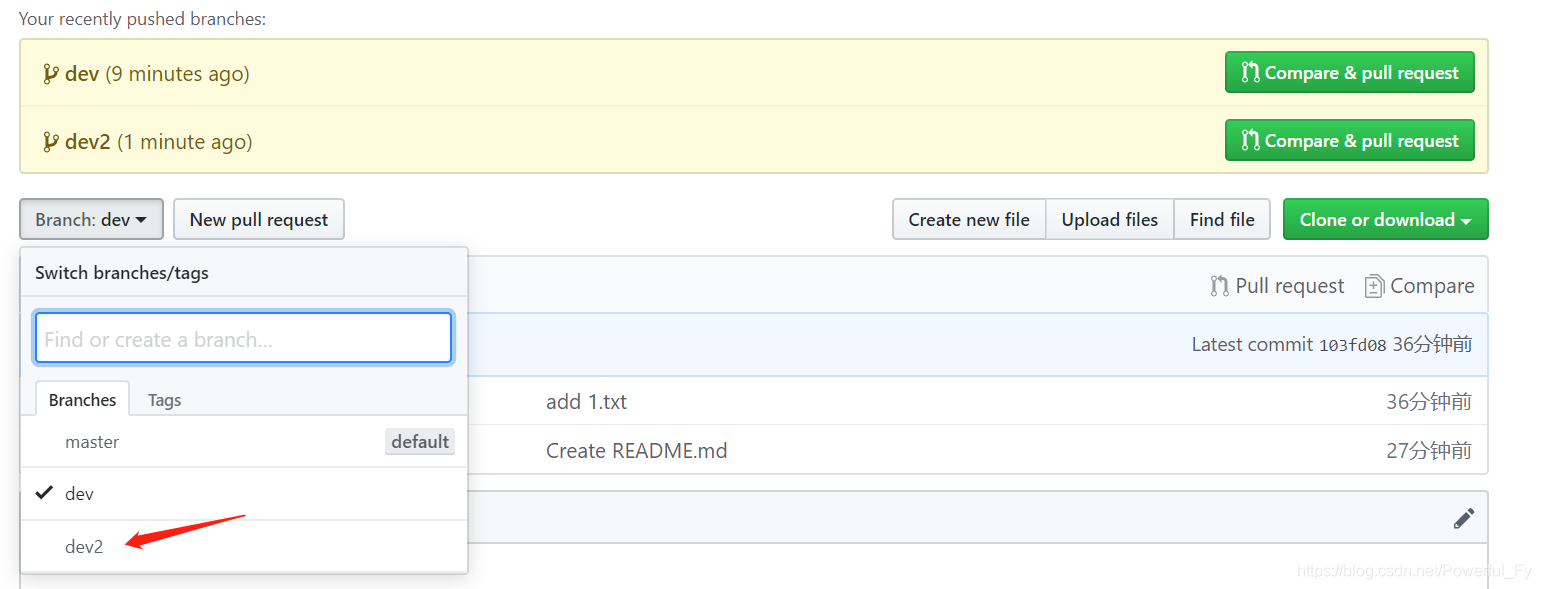Open the 'Create README.md' commit message

(636, 451)
